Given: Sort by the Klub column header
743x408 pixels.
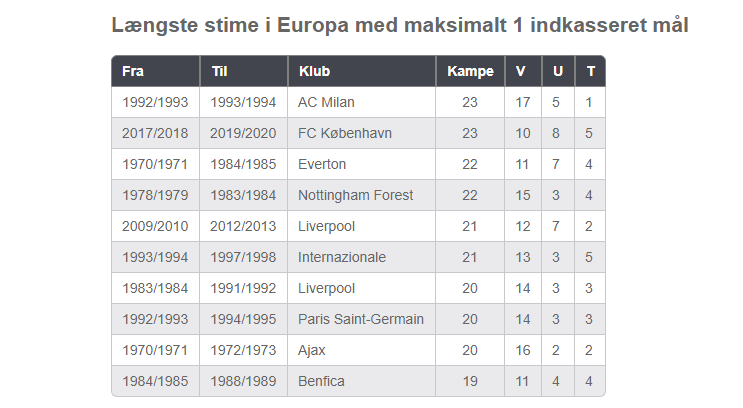Looking at the screenshot, I should 314,72.
